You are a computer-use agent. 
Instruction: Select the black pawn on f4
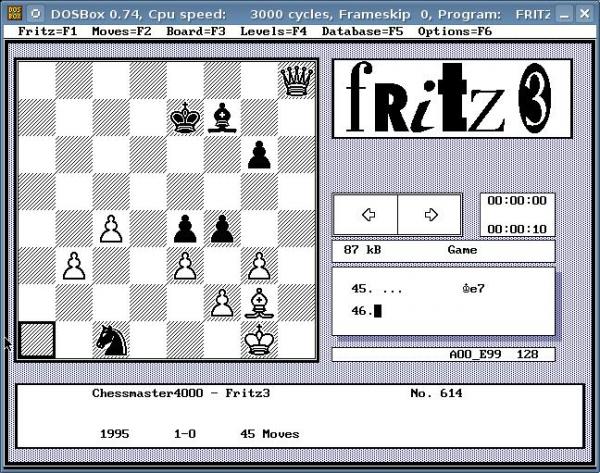tap(222, 229)
